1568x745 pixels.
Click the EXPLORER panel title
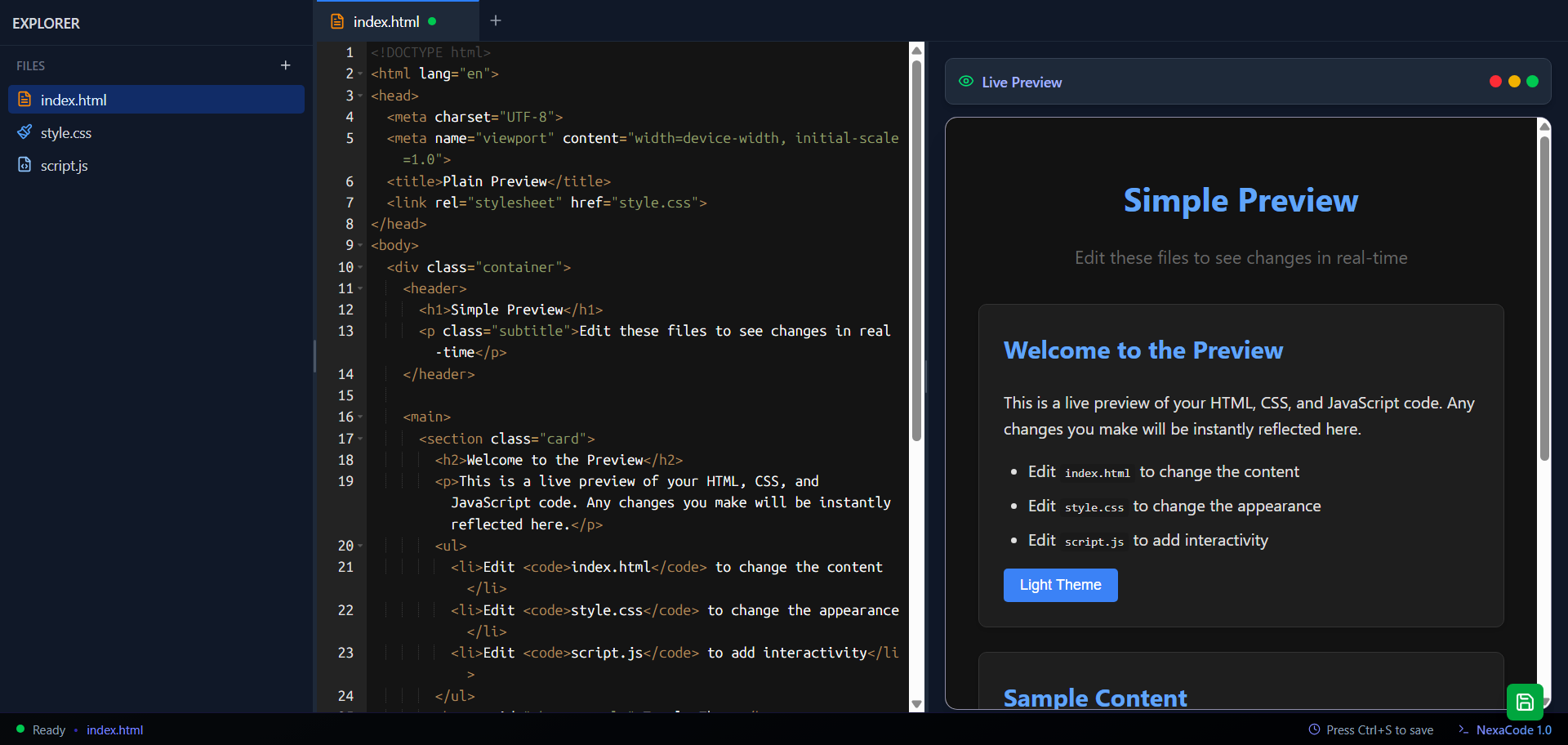click(46, 24)
